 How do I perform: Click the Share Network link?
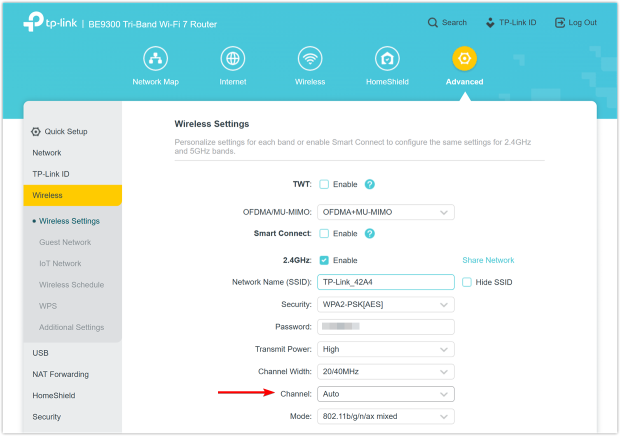point(488,260)
